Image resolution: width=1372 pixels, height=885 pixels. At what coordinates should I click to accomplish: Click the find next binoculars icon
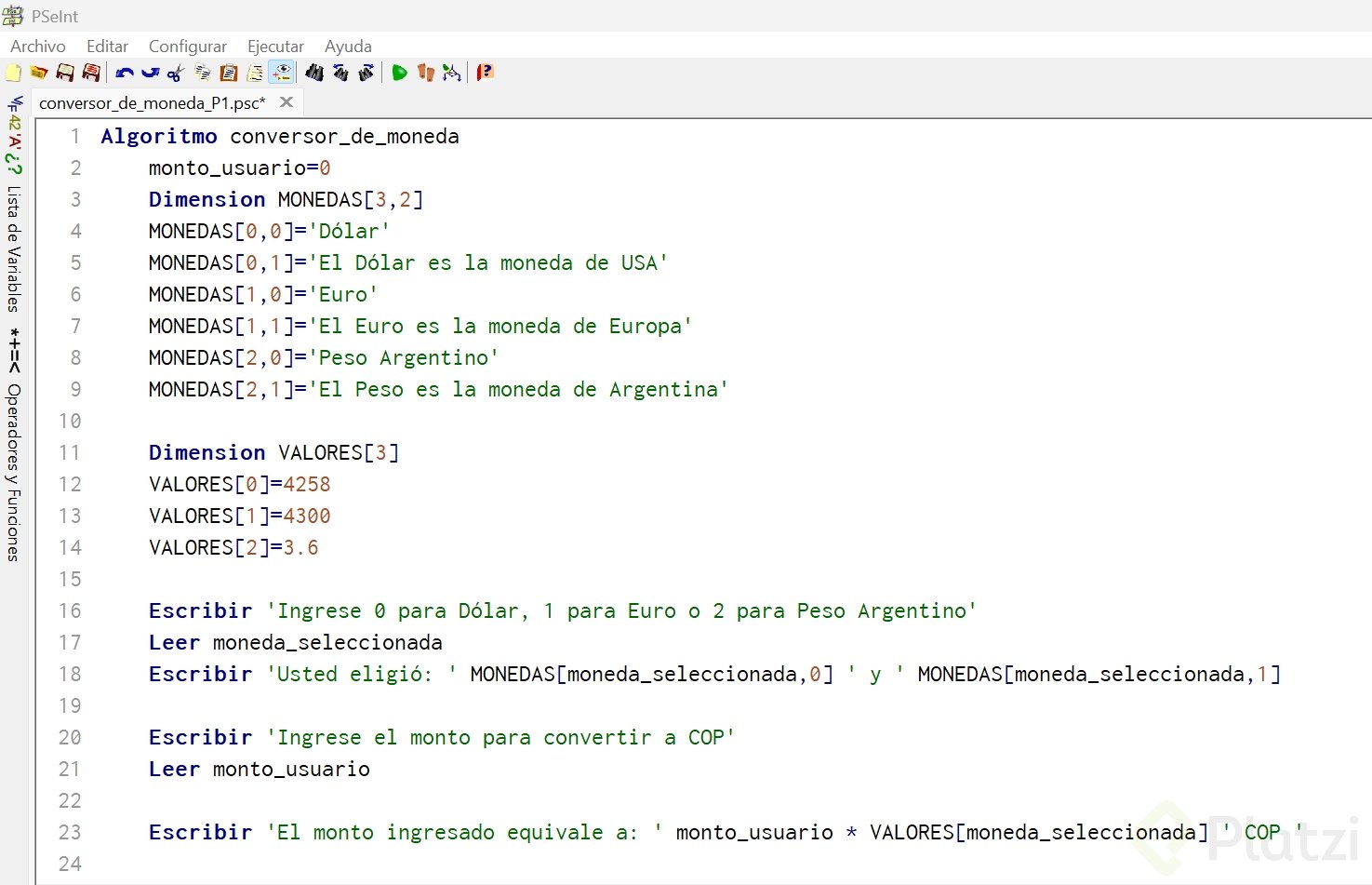[x=366, y=73]
